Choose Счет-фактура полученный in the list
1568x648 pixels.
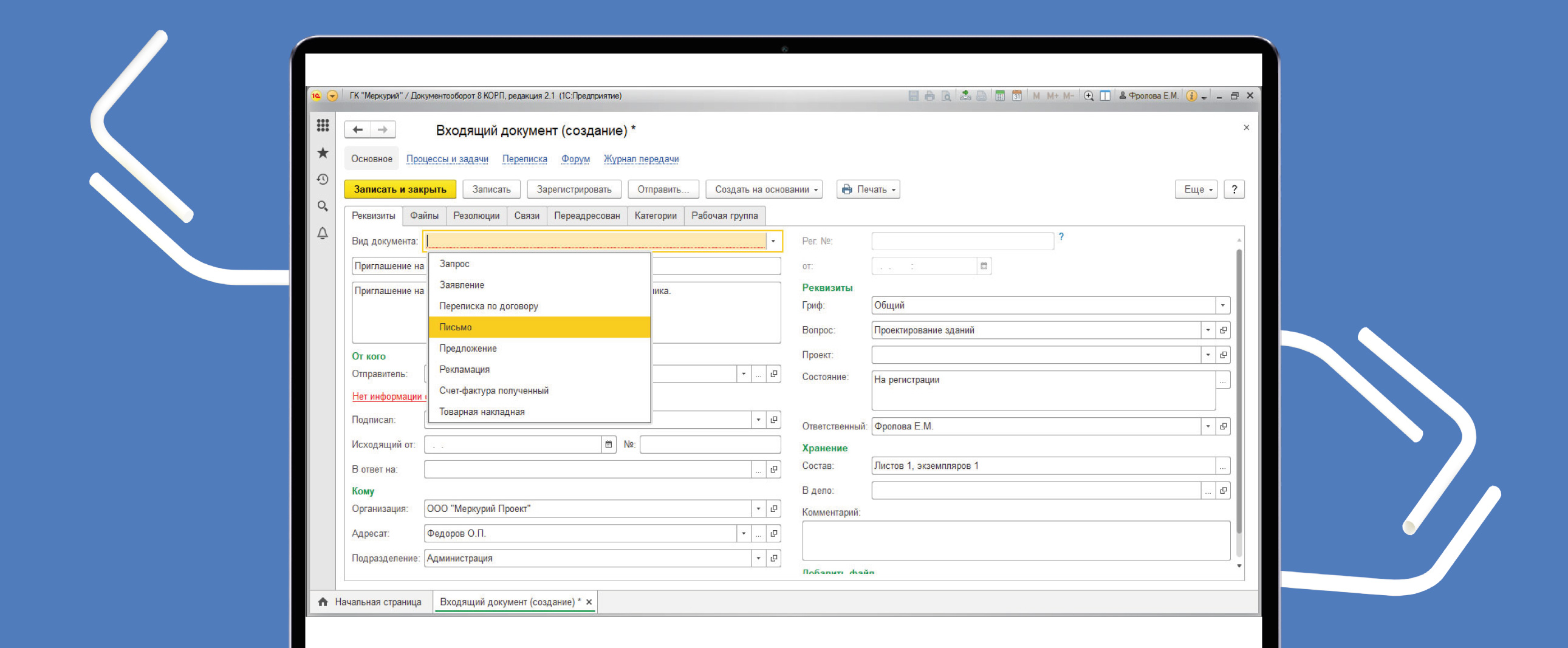539,391
